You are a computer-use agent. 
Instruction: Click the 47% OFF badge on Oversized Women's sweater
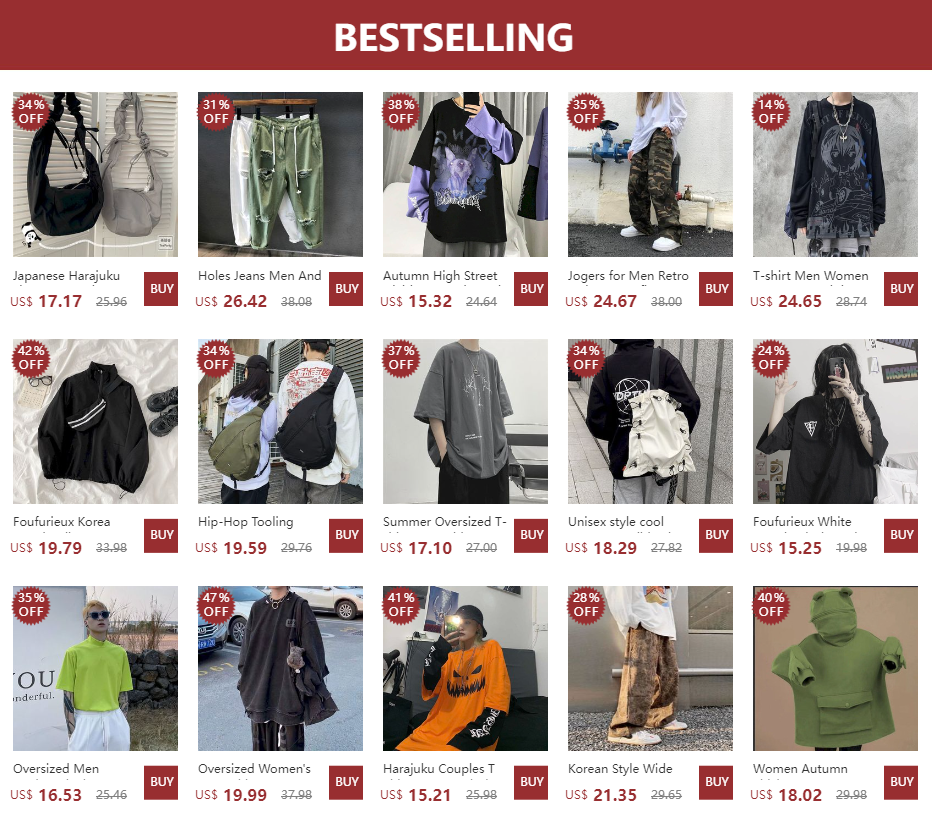(216, 604)
